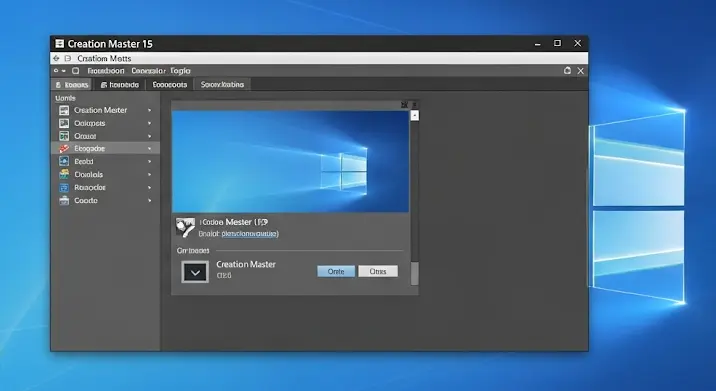Screen dimensions: 716x391
Task: Switch to the "hoinoido" tab
Action: tap(120, 85)
